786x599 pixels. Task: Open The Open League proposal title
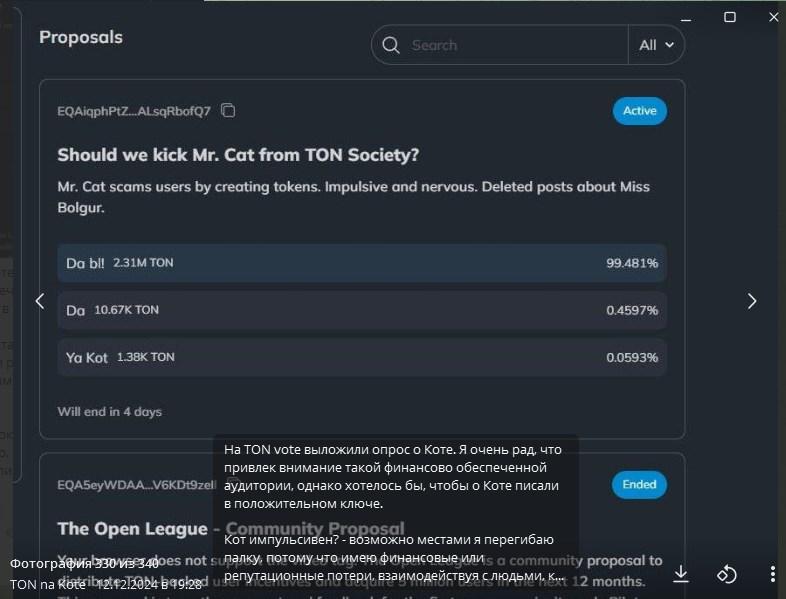(x=231, y=529)
